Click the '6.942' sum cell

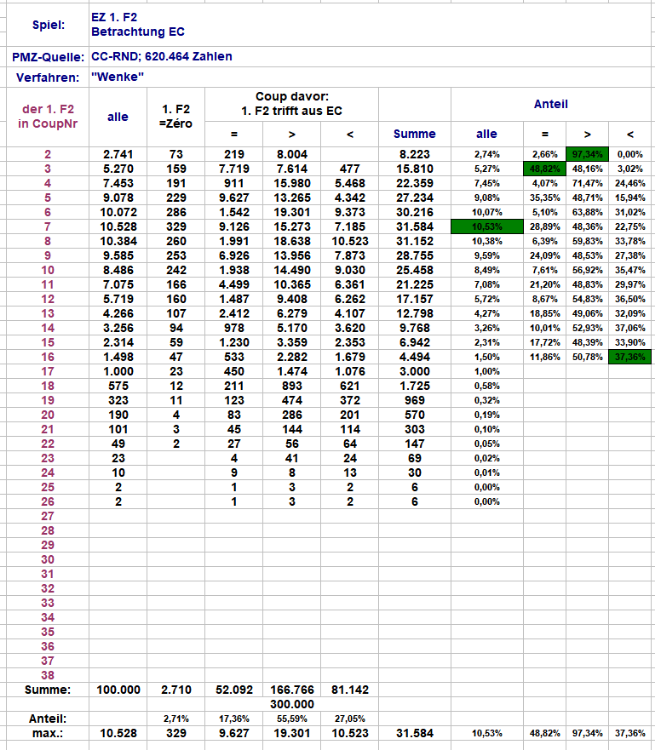(x=414, y=342)
